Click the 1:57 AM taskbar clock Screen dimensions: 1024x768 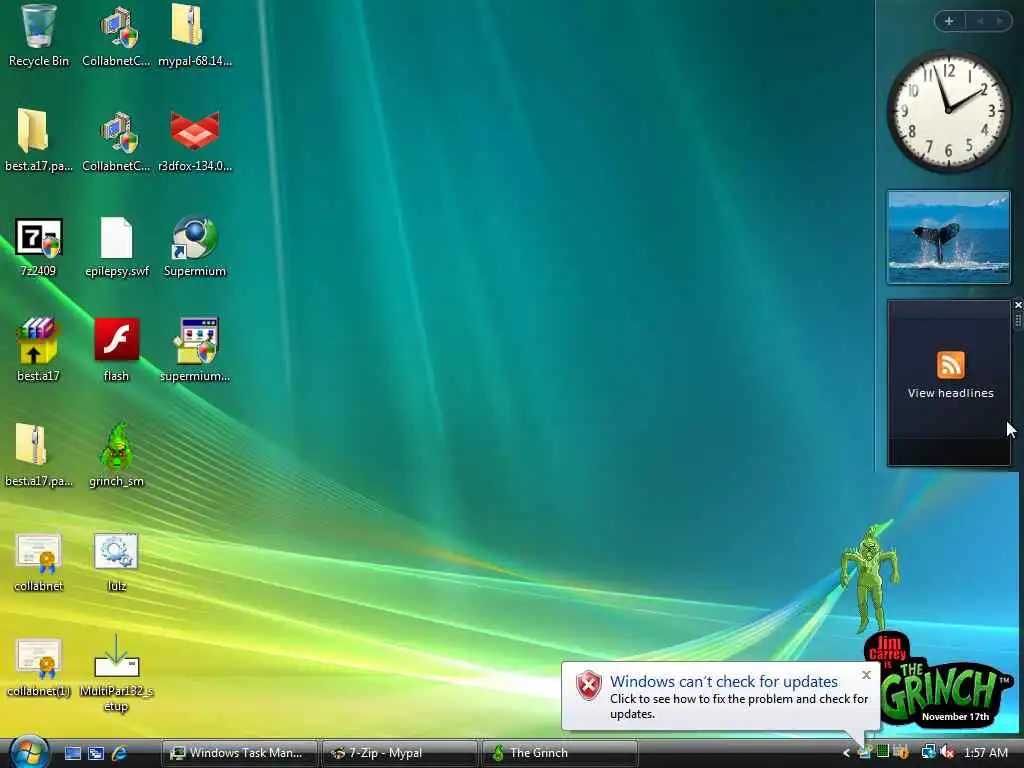click(x=985, y=753)
